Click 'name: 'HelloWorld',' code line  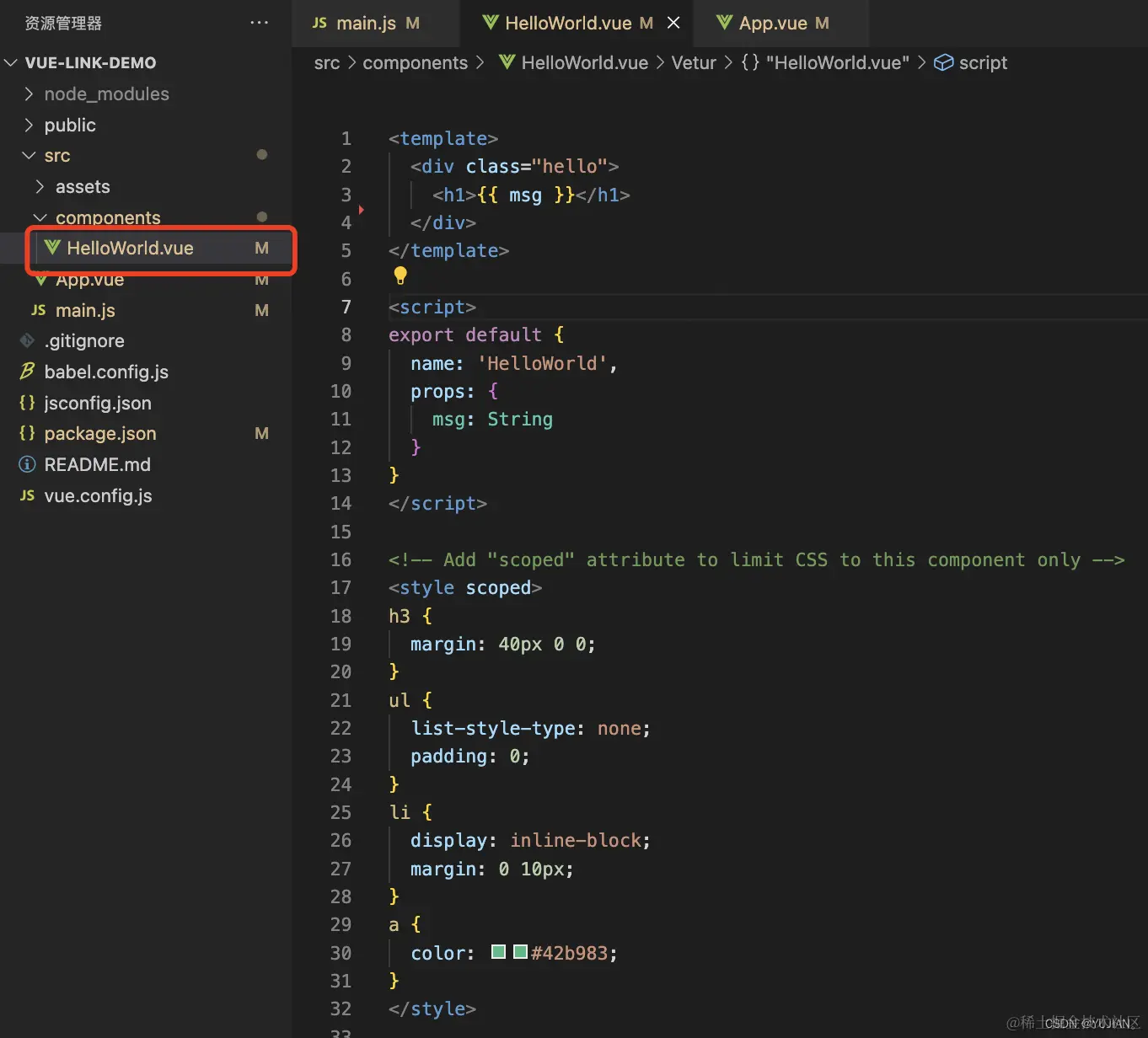coord(514,364)
